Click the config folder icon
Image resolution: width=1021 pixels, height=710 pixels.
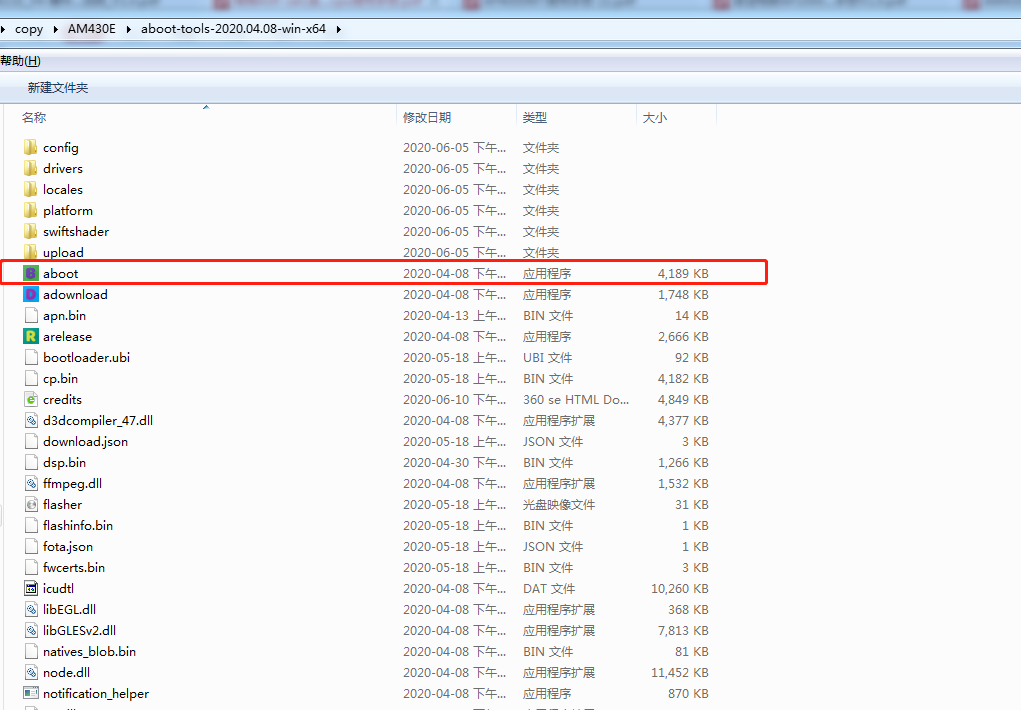[x=31, y=148]
